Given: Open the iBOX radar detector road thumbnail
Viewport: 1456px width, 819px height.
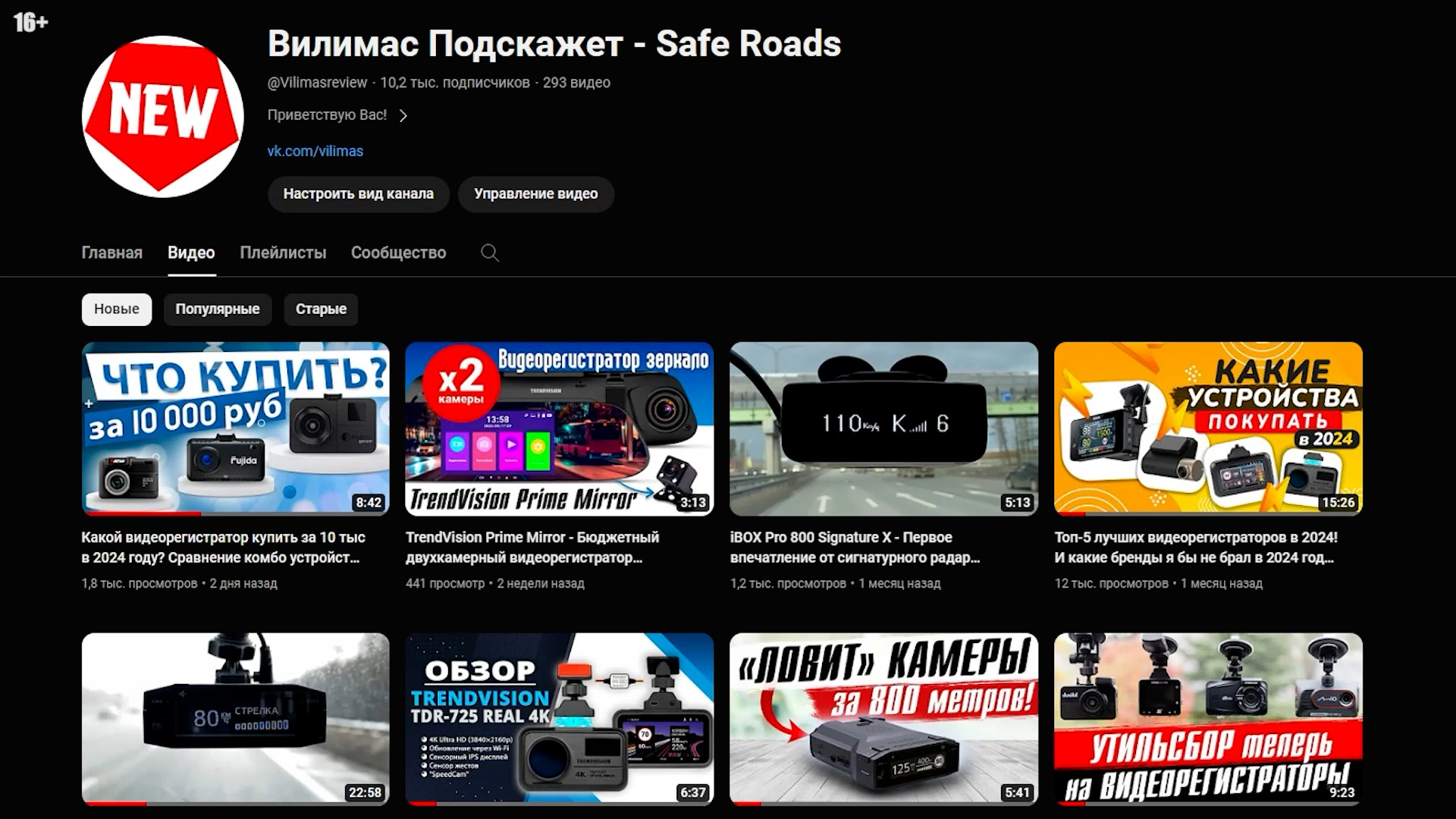Looking at the screenshot, I should click(x=884, y=428).
